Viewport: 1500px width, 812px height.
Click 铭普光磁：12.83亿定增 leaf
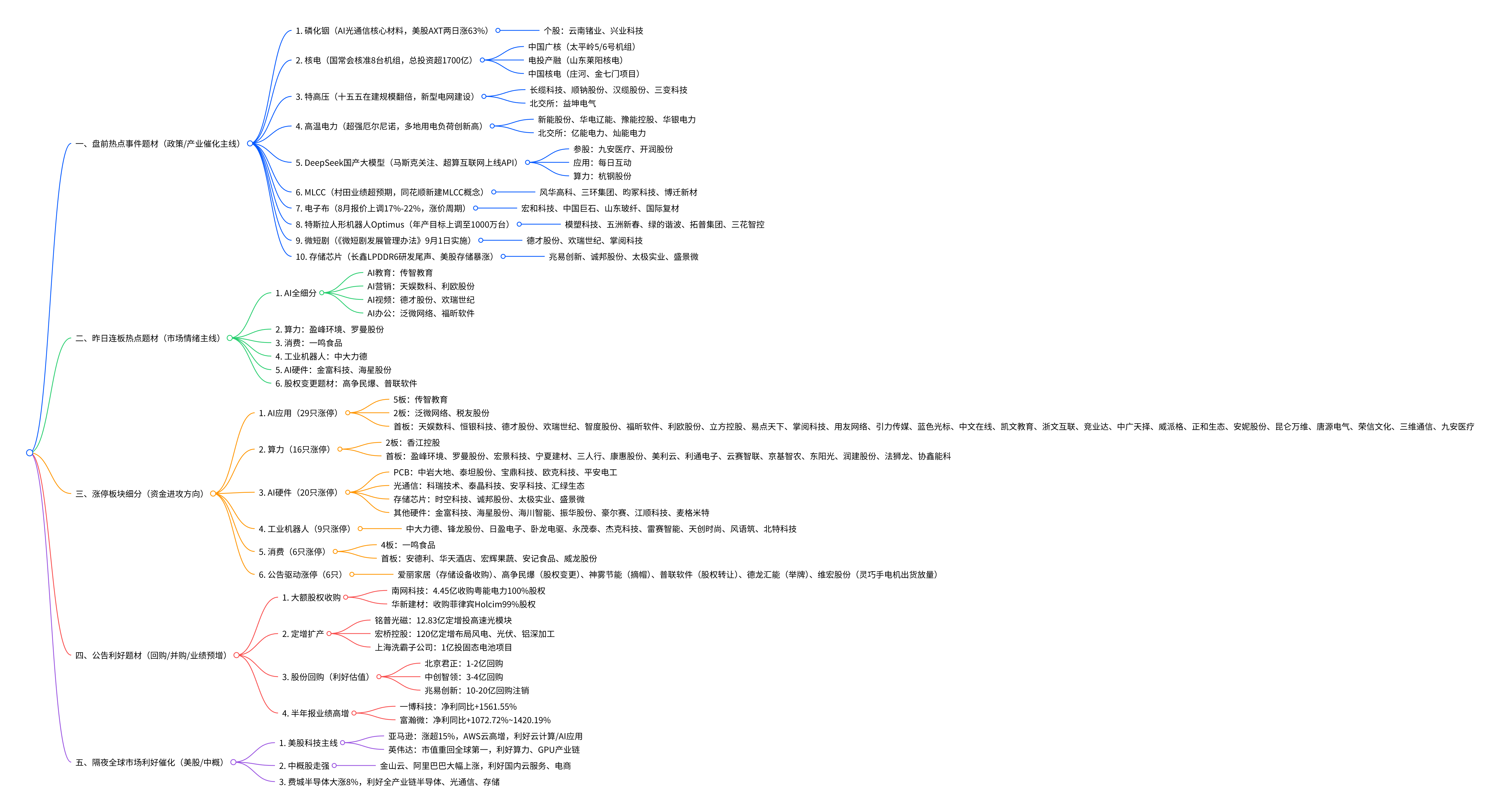coord(443,620)
